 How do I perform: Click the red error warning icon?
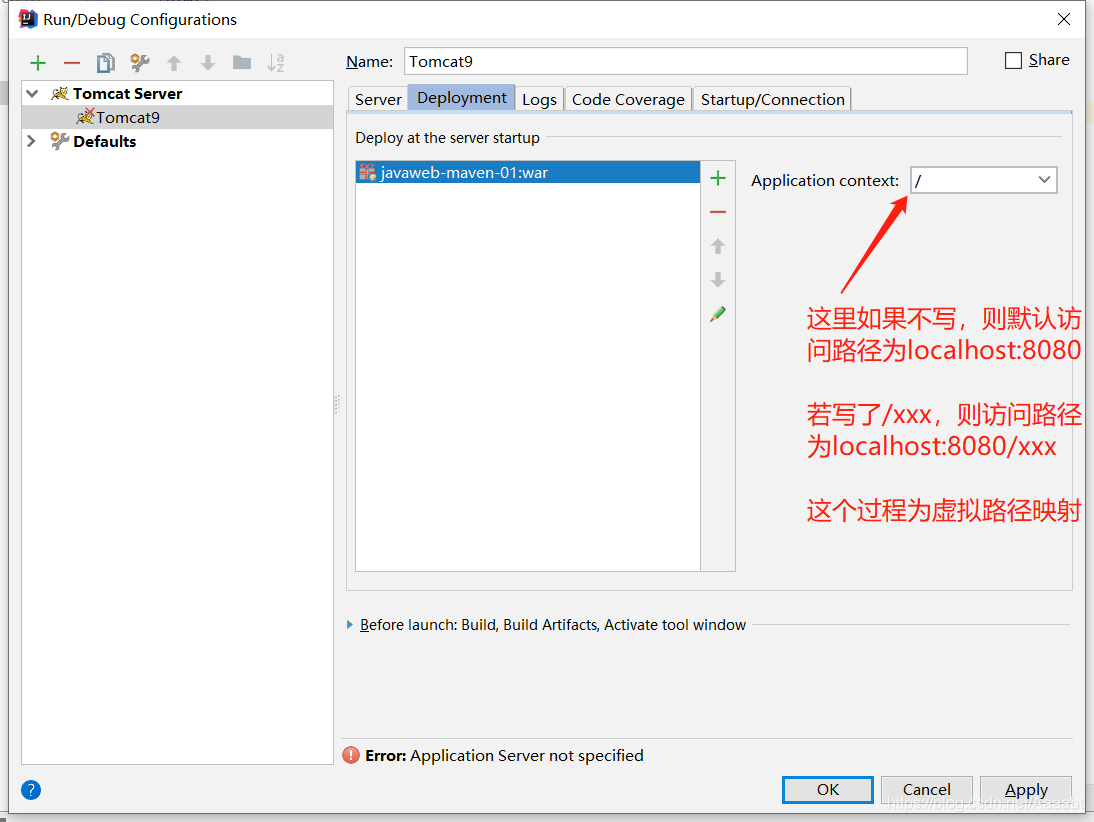point(351,756)
